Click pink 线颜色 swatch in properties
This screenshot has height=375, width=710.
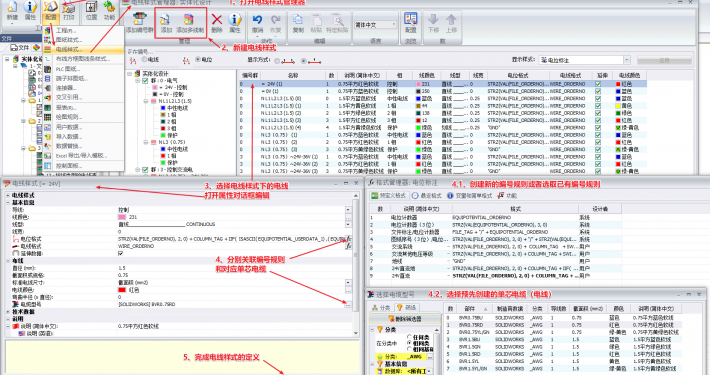(122, 217)
